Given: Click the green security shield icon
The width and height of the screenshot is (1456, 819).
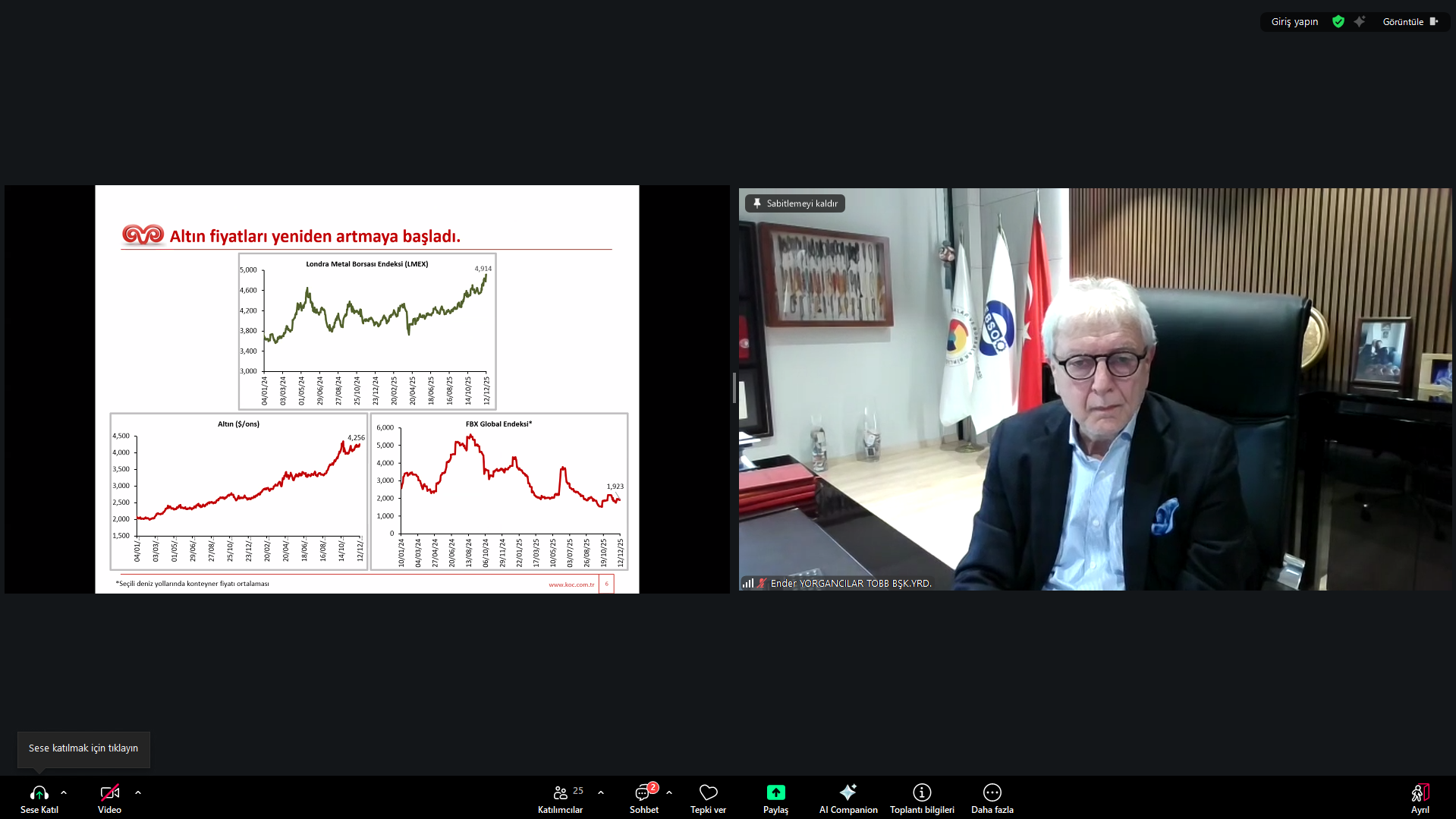Looking at the screenshot, I should point(1338,22).
